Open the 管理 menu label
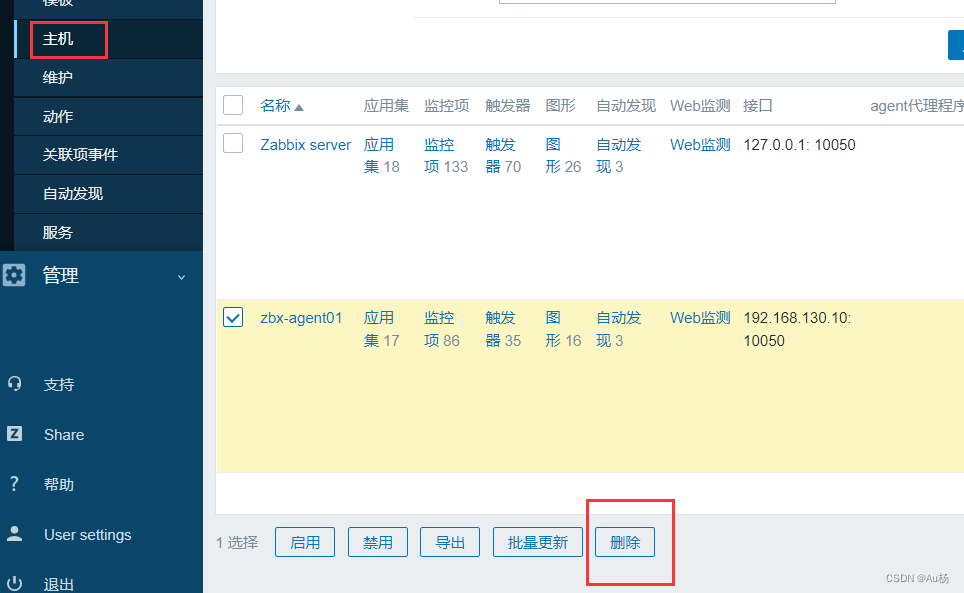This screenshot has width=964, height=593. coord(60,275)
